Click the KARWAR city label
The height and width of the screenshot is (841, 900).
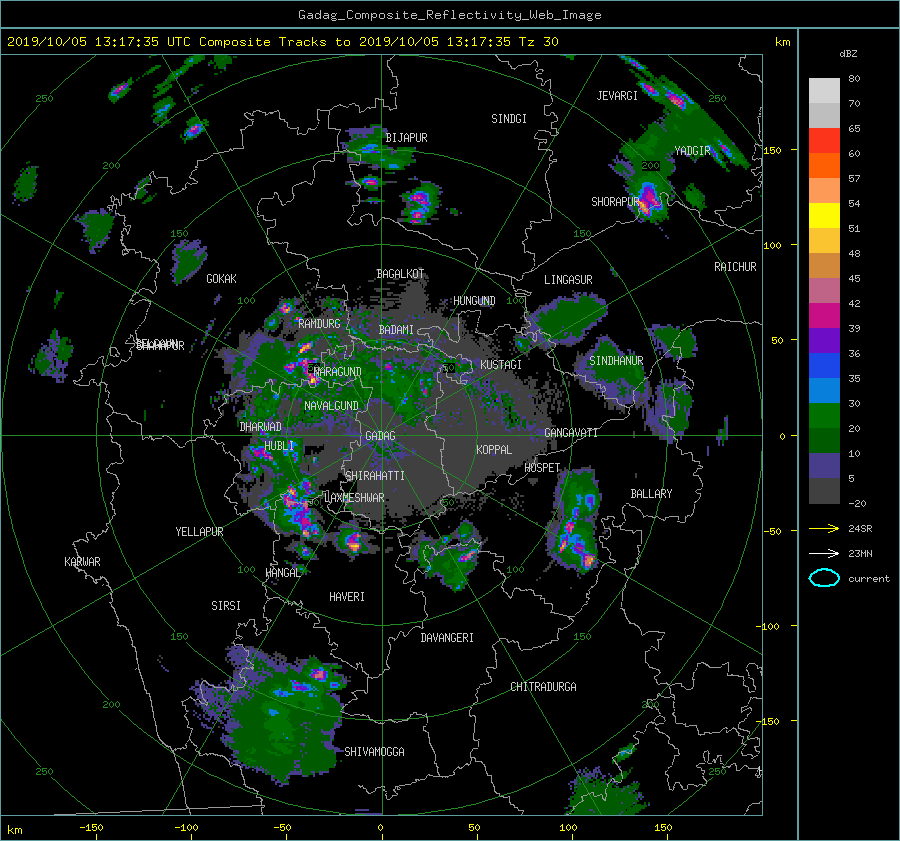(x=82, y=561)
